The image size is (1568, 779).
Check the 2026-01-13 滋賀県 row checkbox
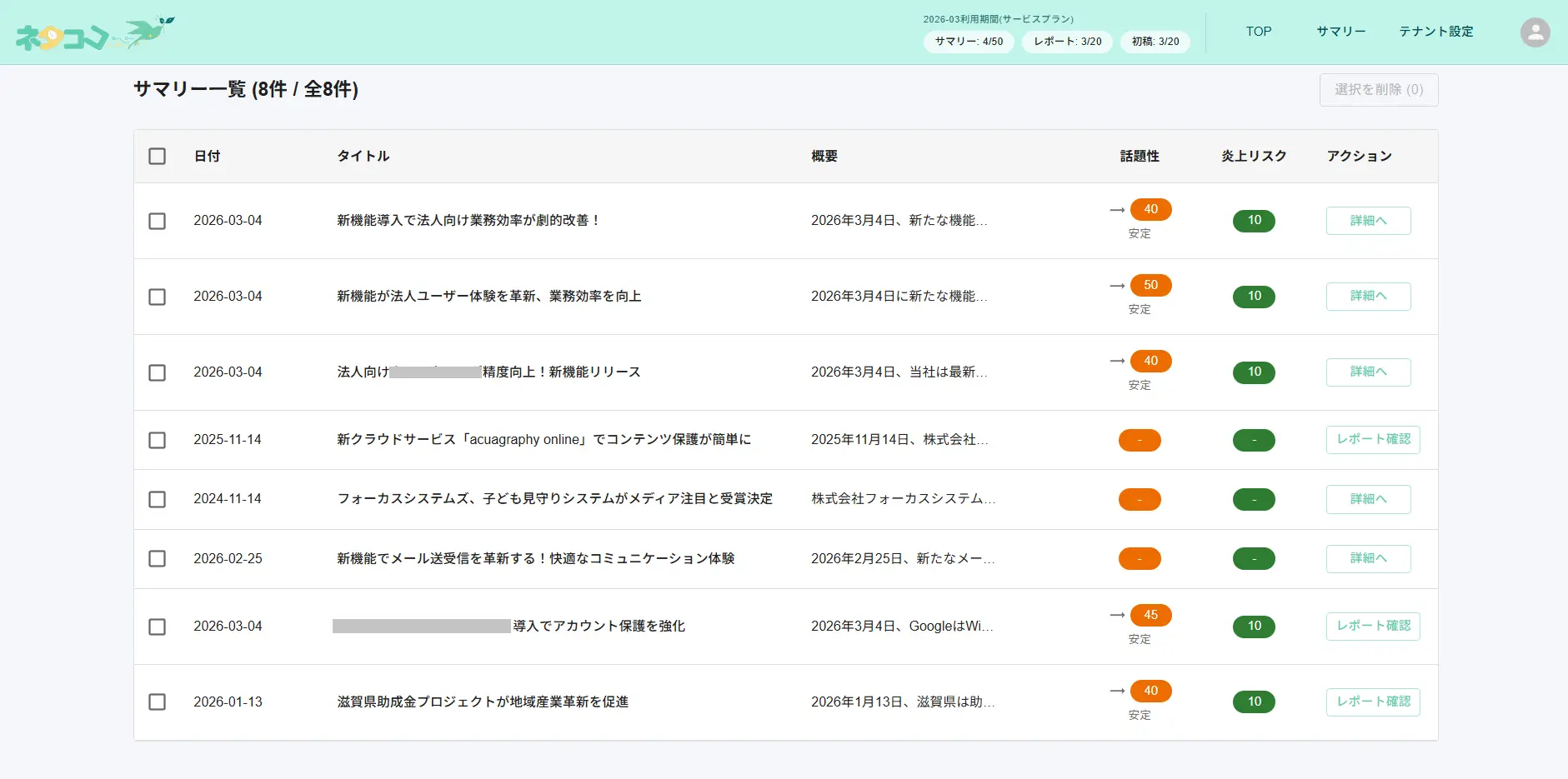pos(157,702)
